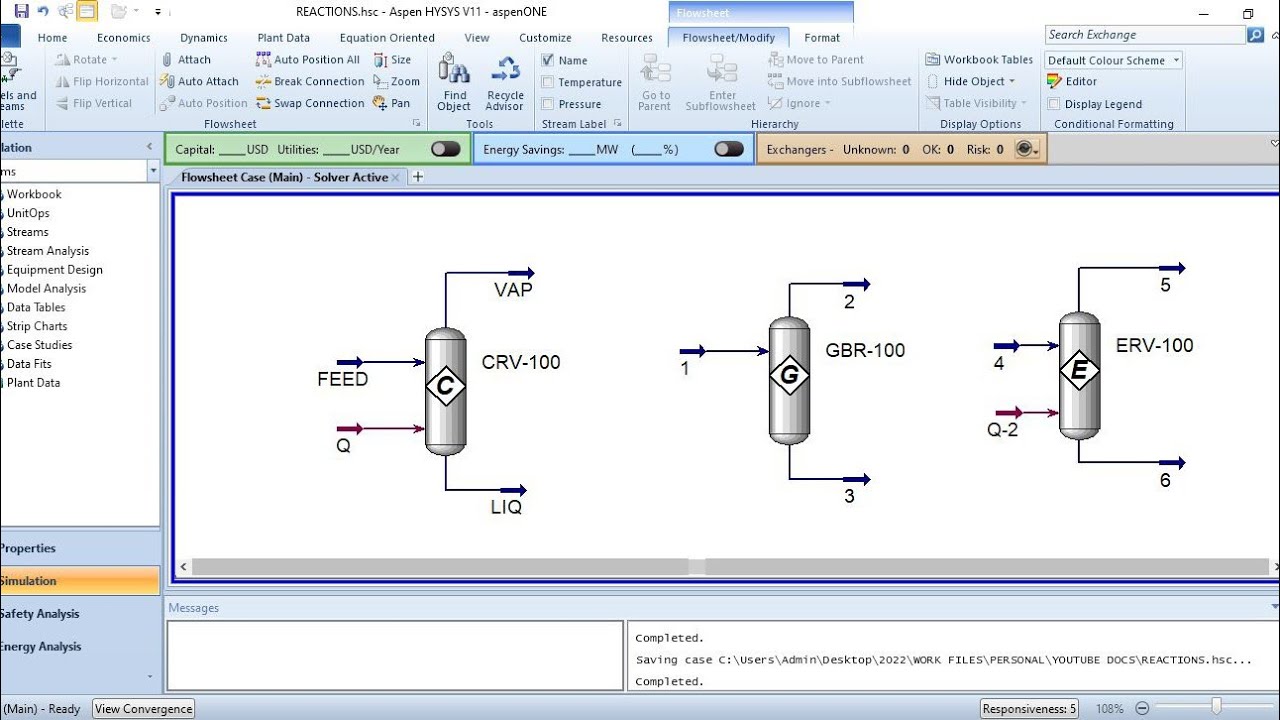The width and height of the screenshot is (1280, 720).
Task: Toggle the Energy Savings switch
Action: [729, 149]
